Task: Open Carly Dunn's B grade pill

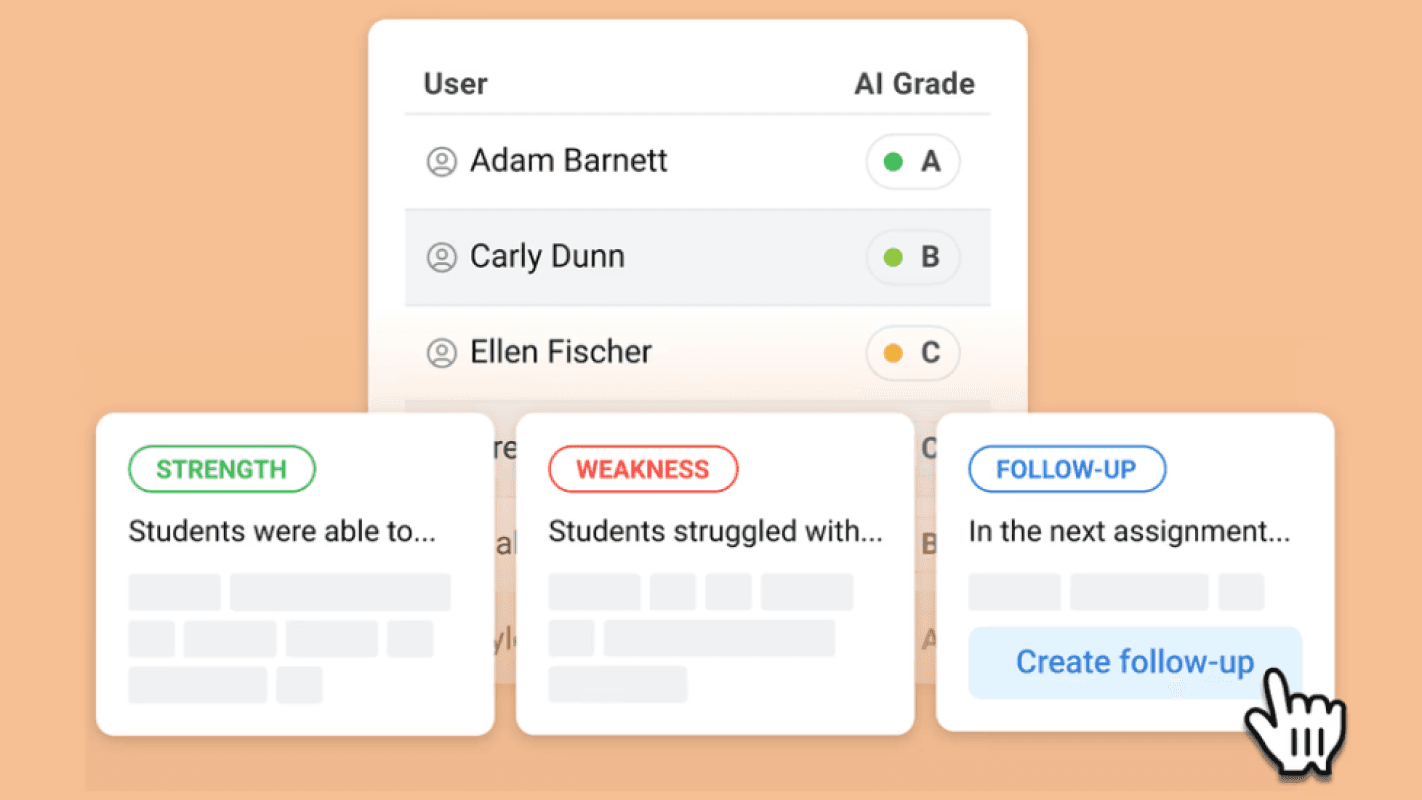Action: [913, 258]
